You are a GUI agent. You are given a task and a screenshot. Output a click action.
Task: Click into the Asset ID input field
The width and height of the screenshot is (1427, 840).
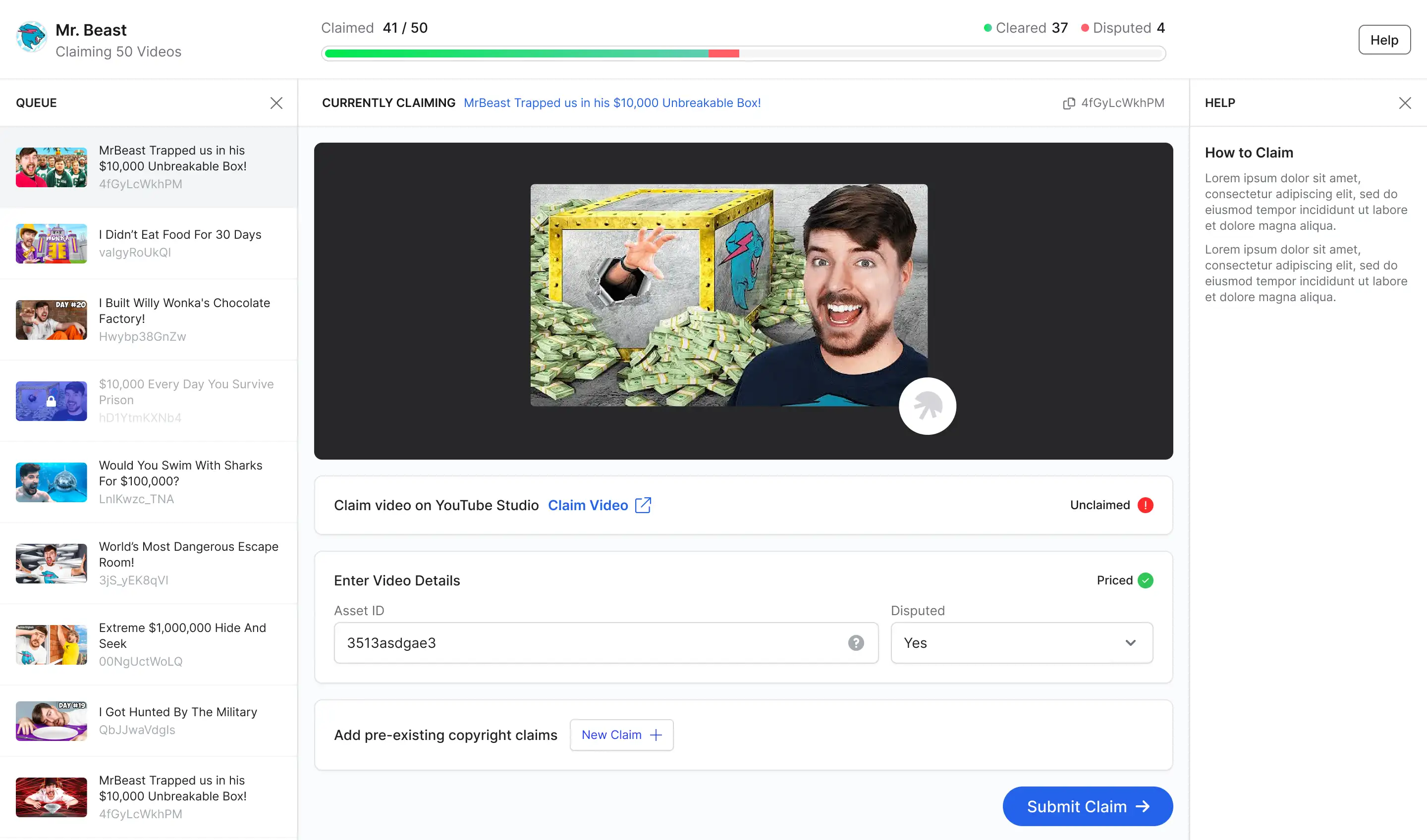(606, 643)
